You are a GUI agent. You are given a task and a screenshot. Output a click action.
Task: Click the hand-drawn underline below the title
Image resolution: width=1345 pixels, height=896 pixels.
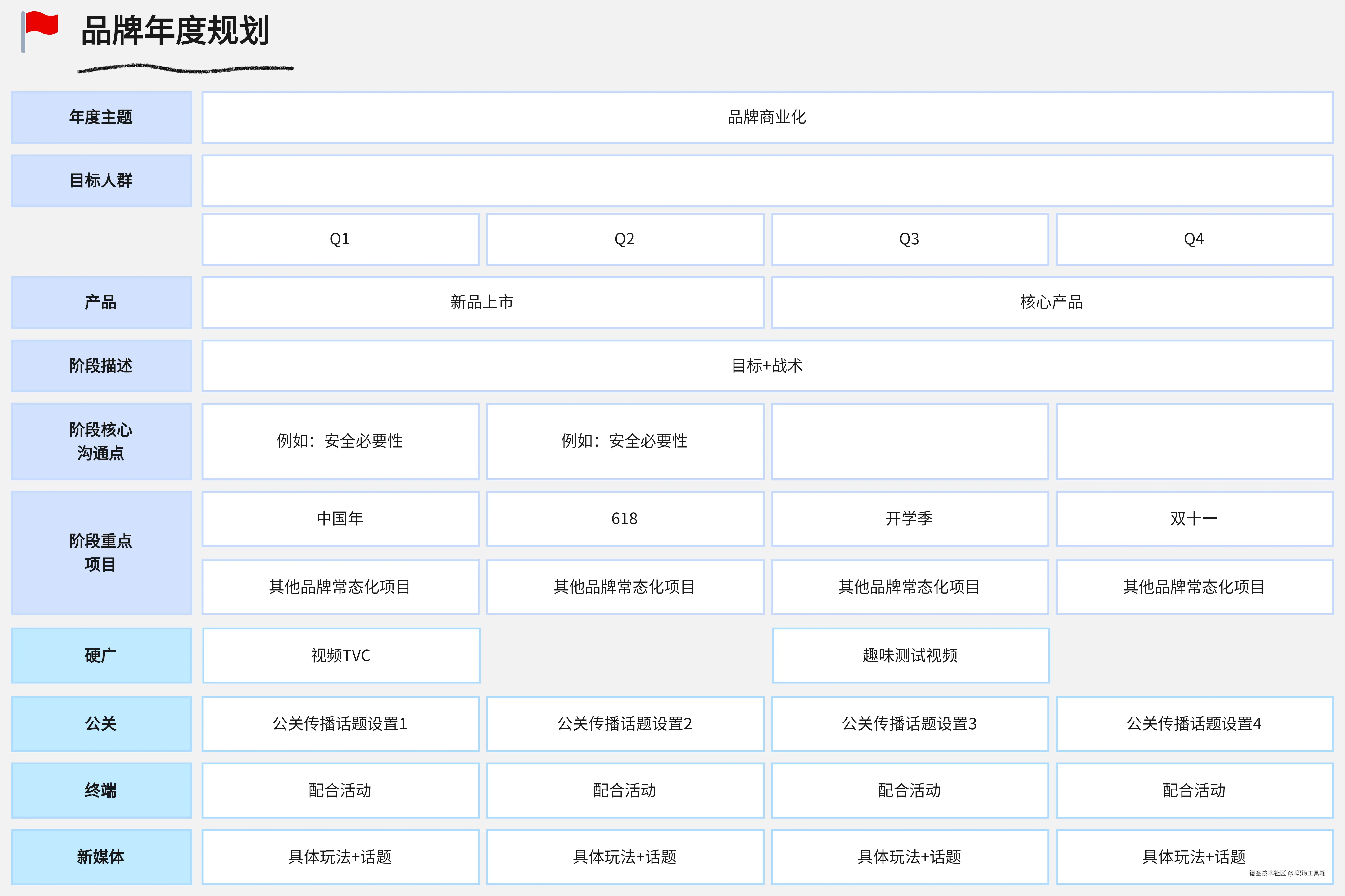tap(185, 69)
